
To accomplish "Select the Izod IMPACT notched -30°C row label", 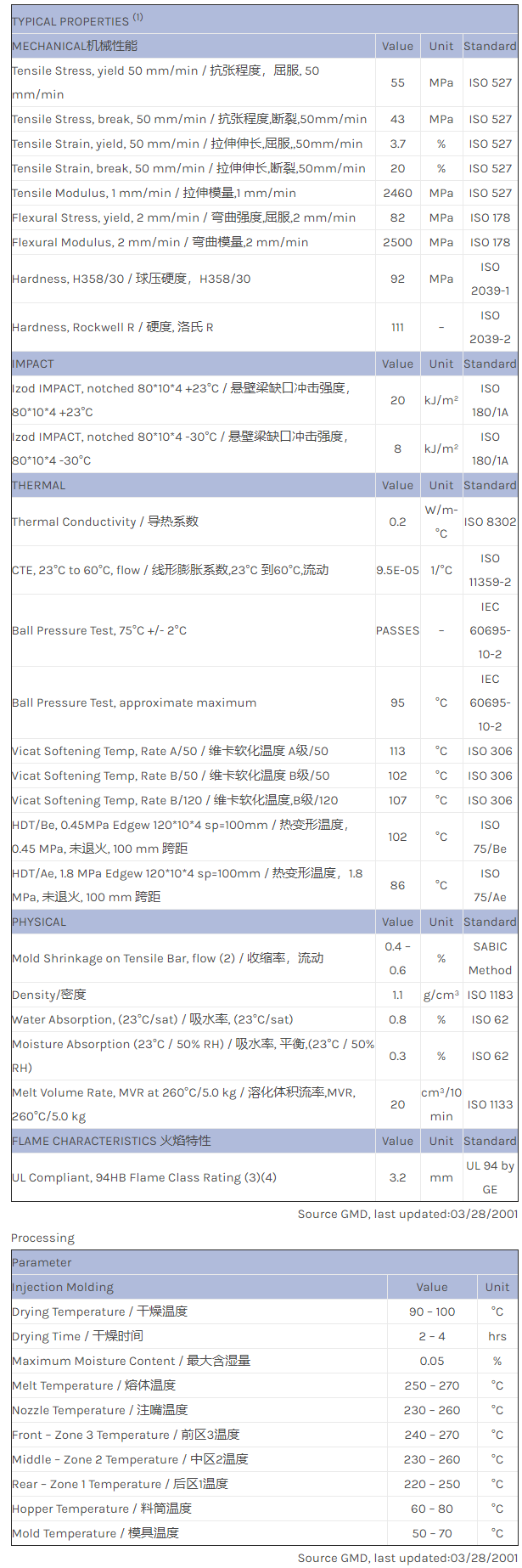I will pos(178,448).
